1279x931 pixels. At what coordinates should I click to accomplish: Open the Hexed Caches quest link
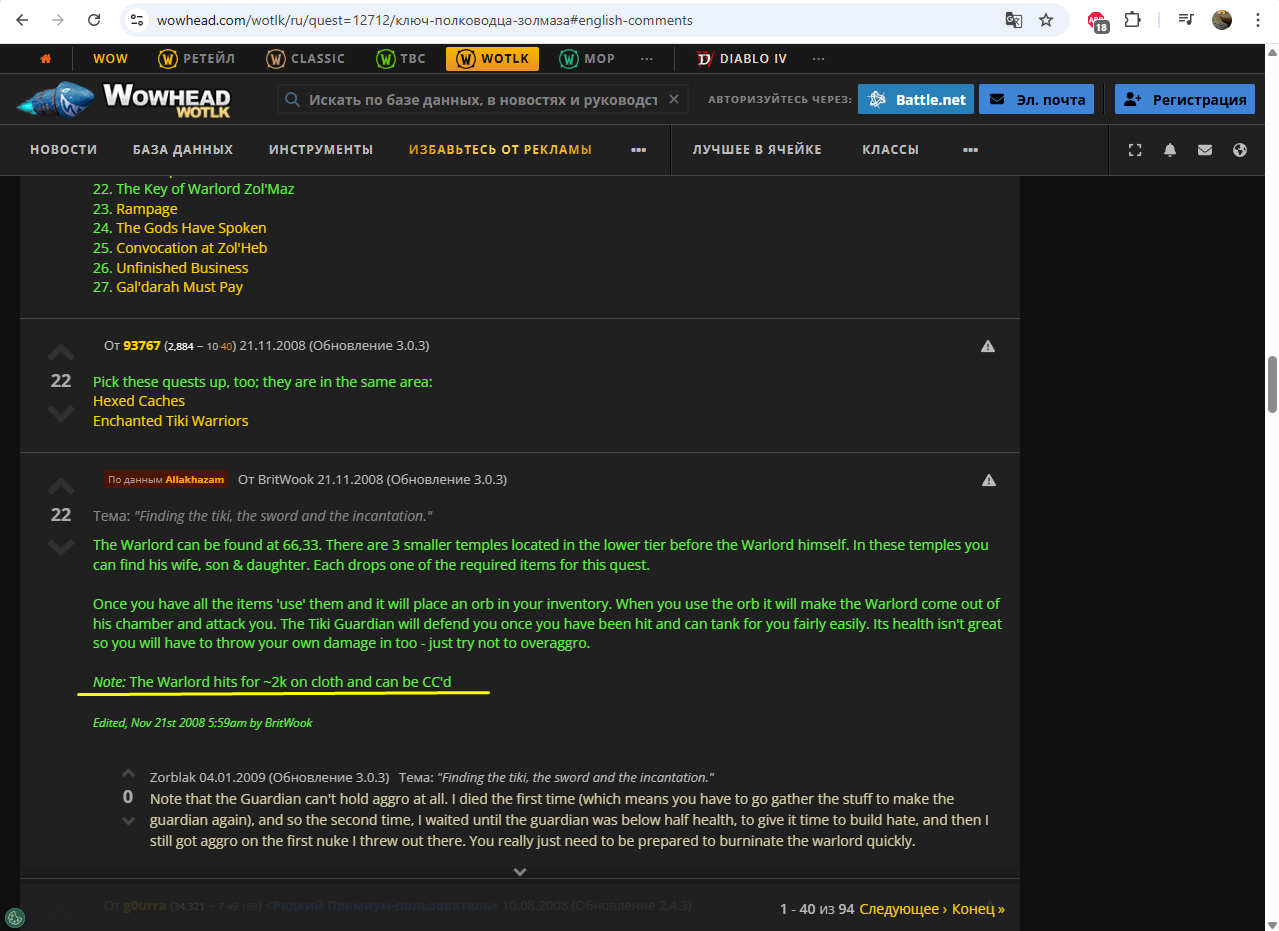tap(139, 401)
